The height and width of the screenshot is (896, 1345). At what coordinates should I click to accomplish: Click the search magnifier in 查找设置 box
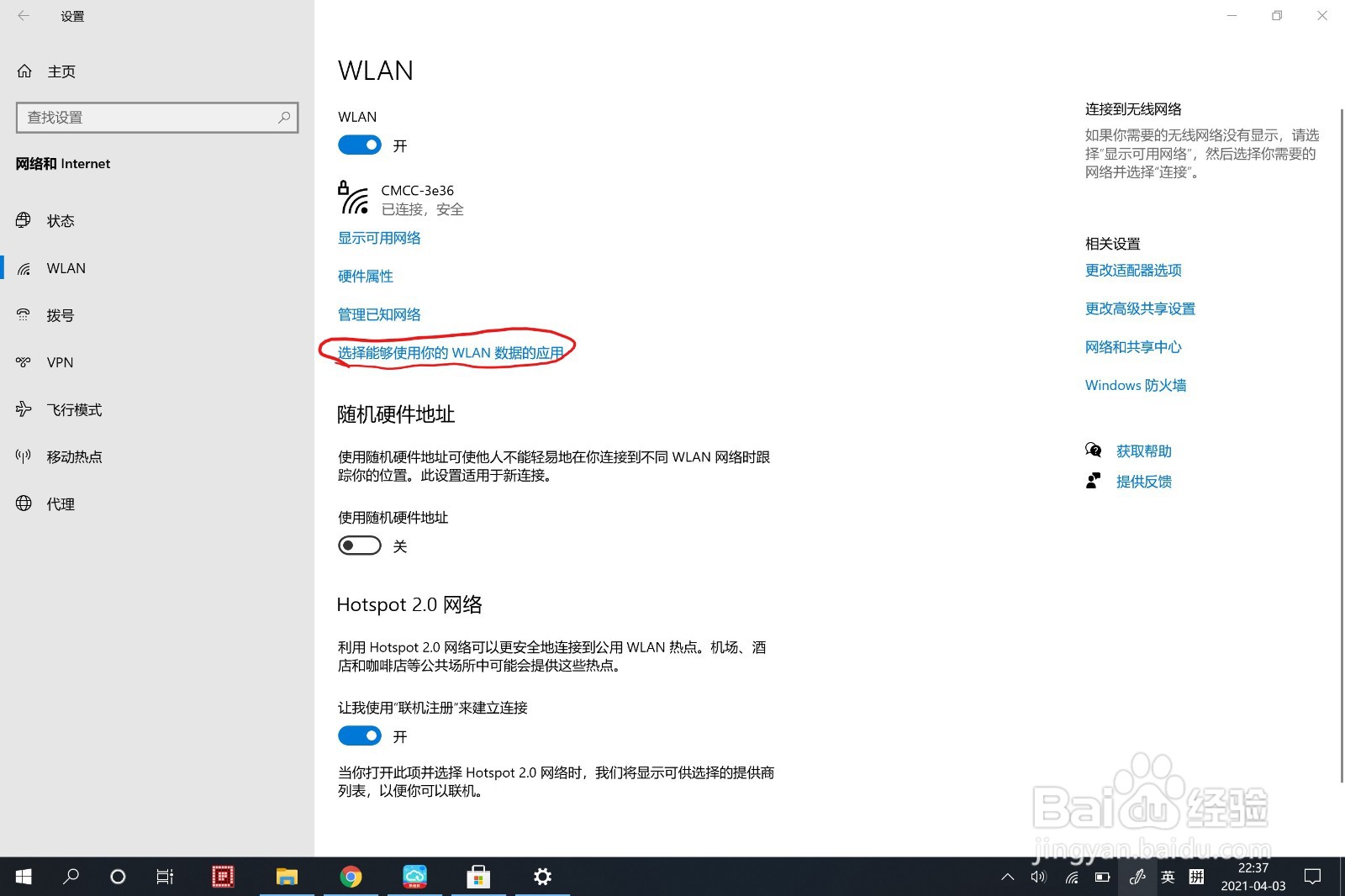[284, 118]
